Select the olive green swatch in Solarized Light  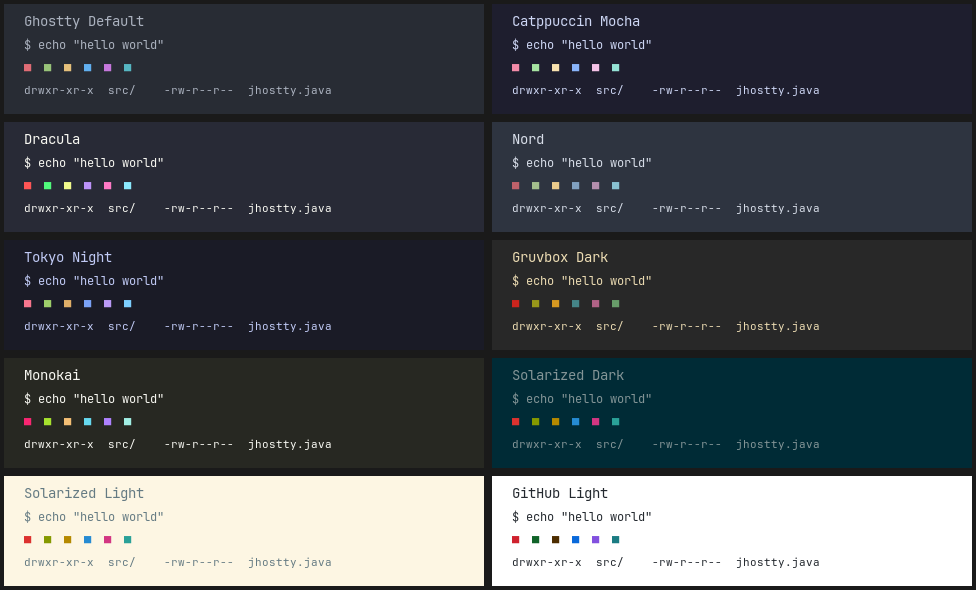(x=47, y=540)
